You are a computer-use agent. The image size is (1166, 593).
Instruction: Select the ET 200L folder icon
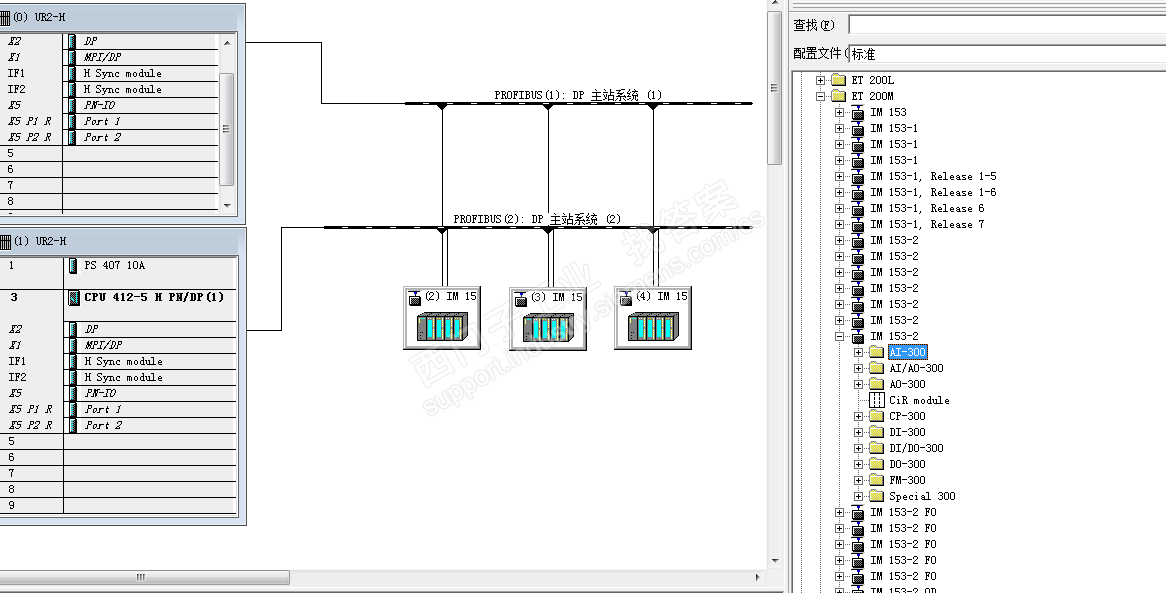[839, 80]
